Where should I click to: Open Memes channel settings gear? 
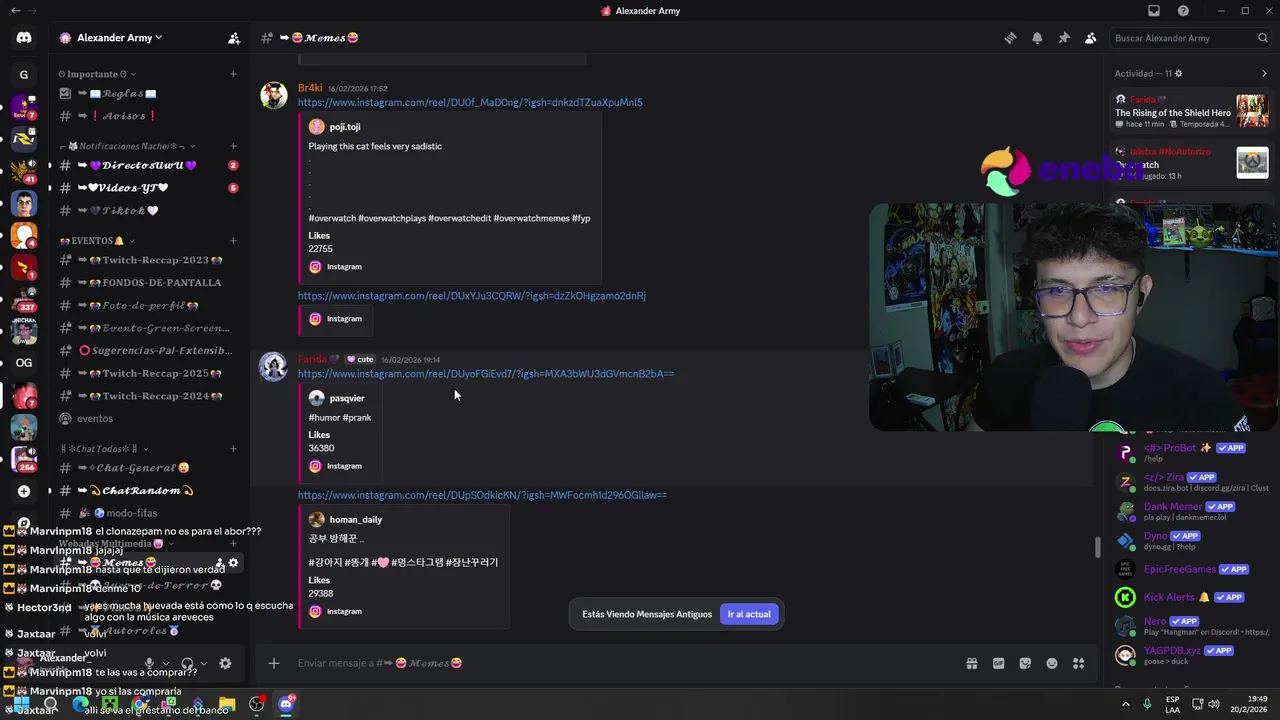click(x=234, y=563)
